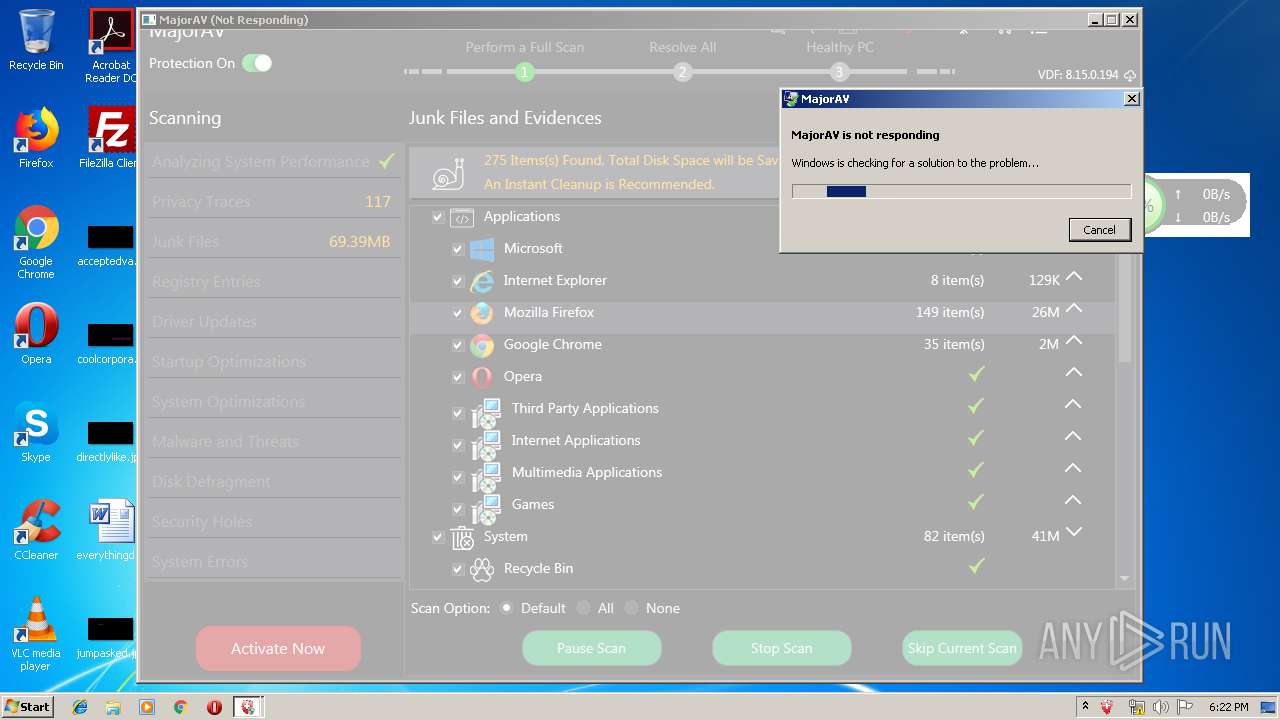
Task: Click the Third Party Applications icon
Action: (x=486, y=411)
